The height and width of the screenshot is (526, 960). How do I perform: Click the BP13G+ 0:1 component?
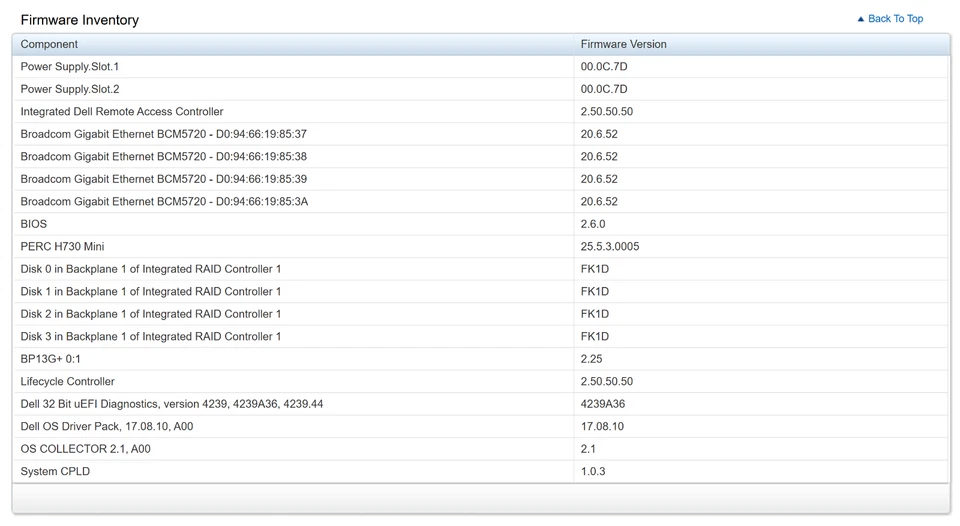(50, 359)
